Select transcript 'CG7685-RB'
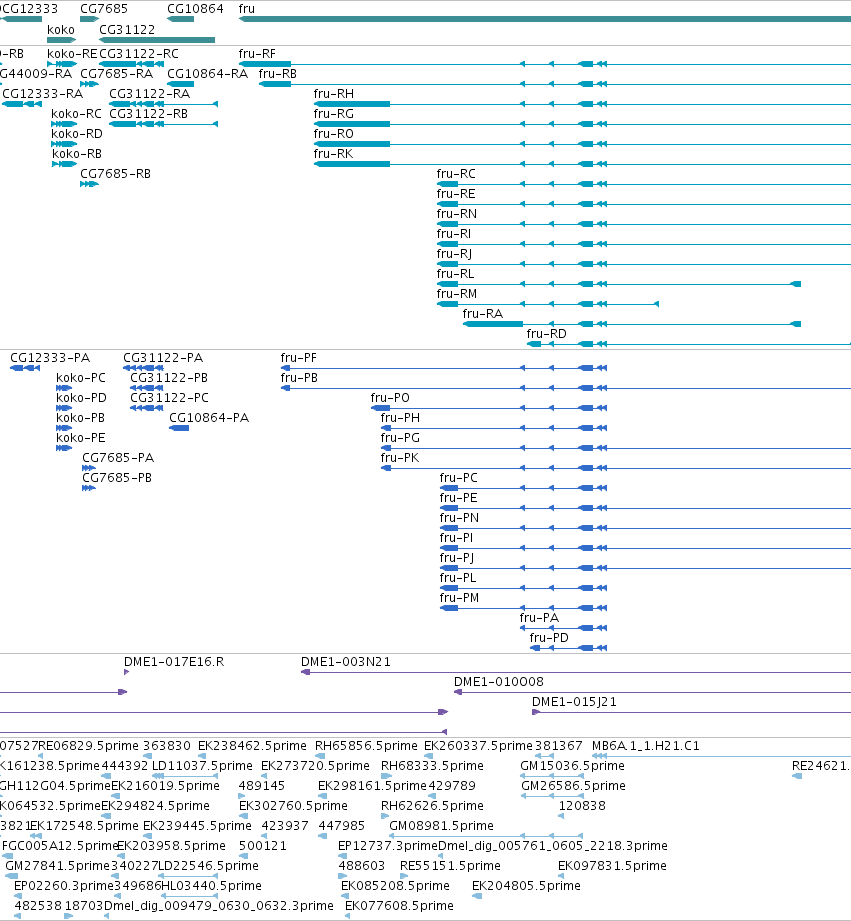Screen dimensions: 851x921 click(115, 174)
